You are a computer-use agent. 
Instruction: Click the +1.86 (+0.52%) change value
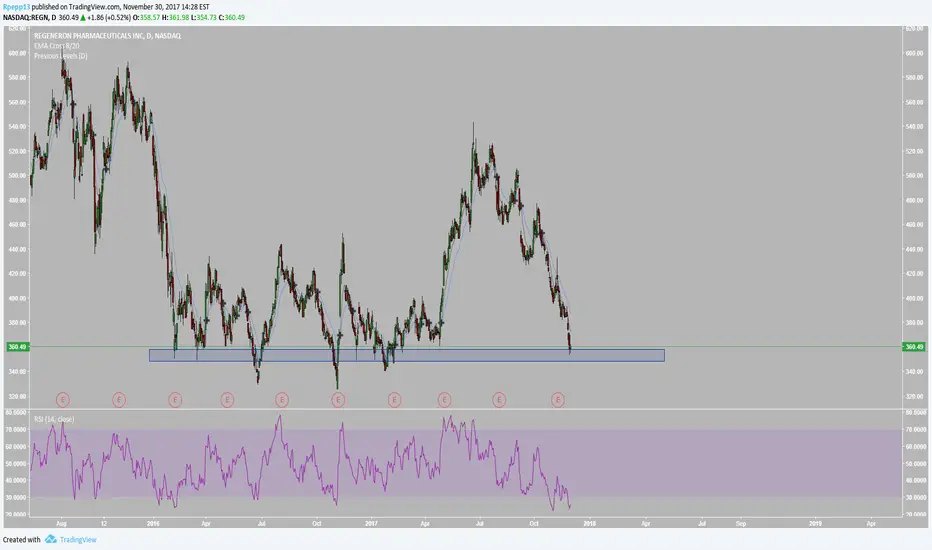[109, 18]
